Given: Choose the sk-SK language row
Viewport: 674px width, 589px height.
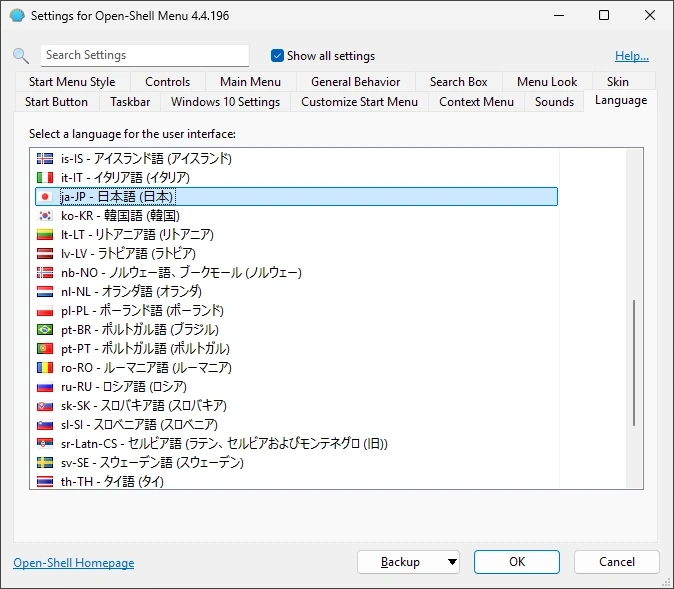Looking at the screenshot, I should coord(297,405).
